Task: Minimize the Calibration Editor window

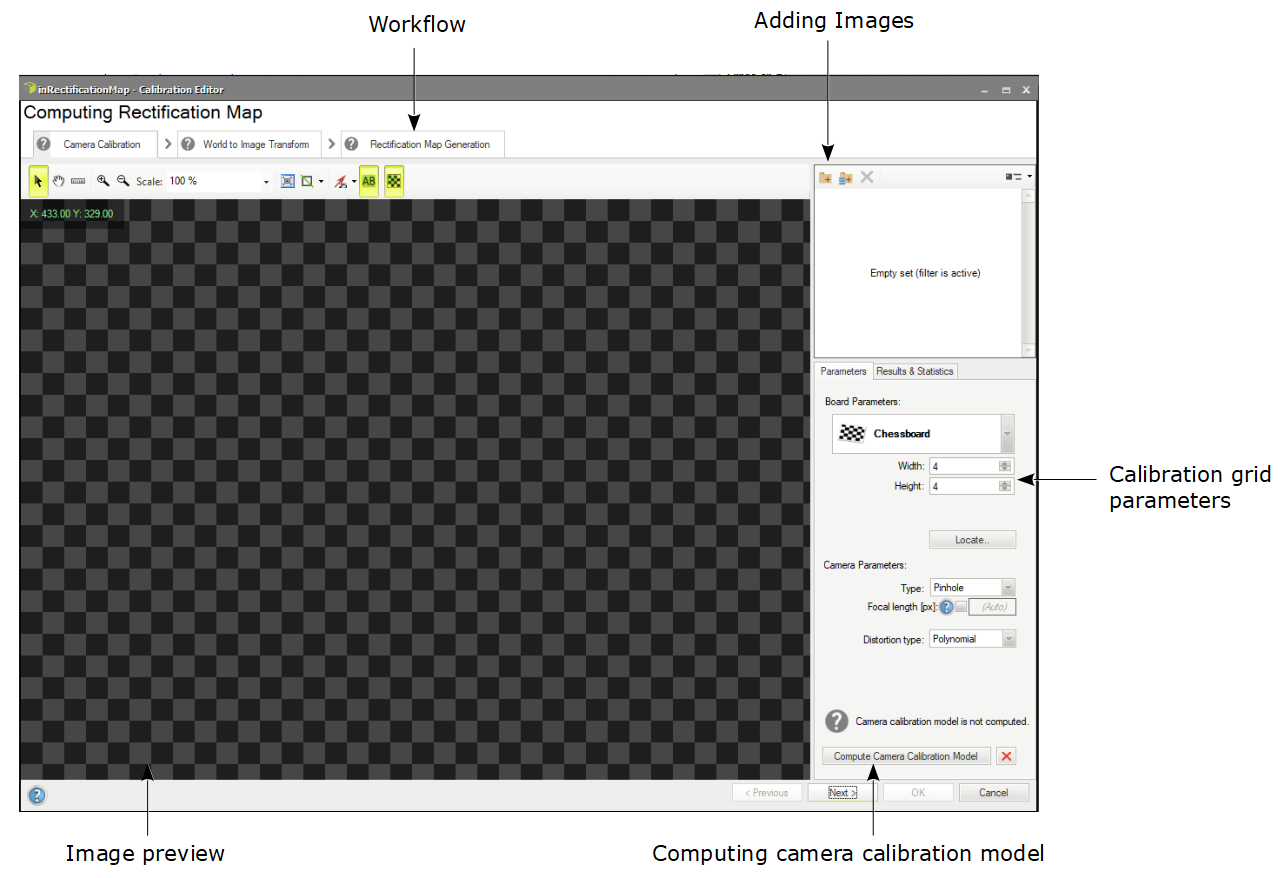Action: 984,90
